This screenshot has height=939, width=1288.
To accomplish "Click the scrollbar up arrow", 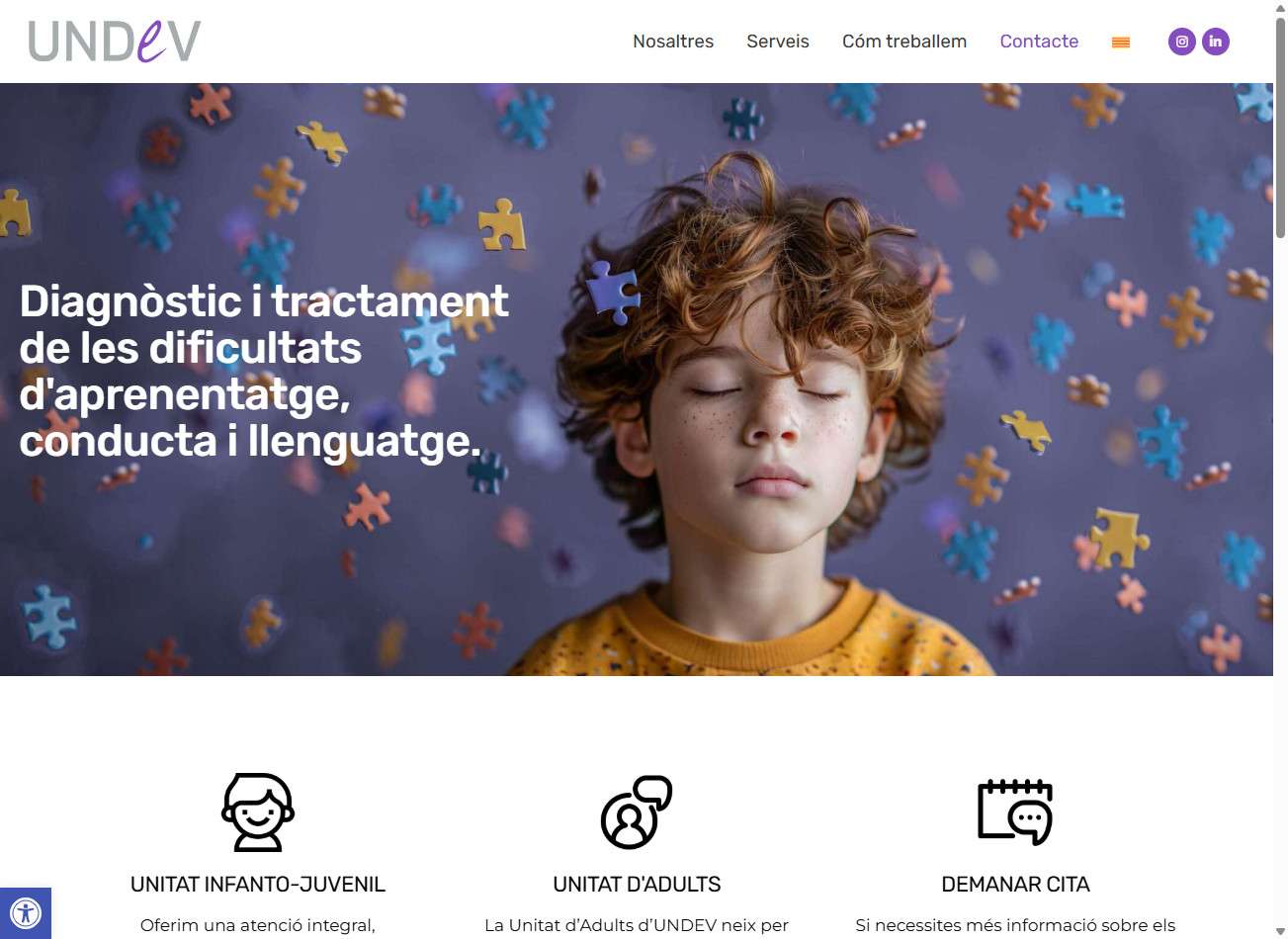I will click(x=1280, y=7).
